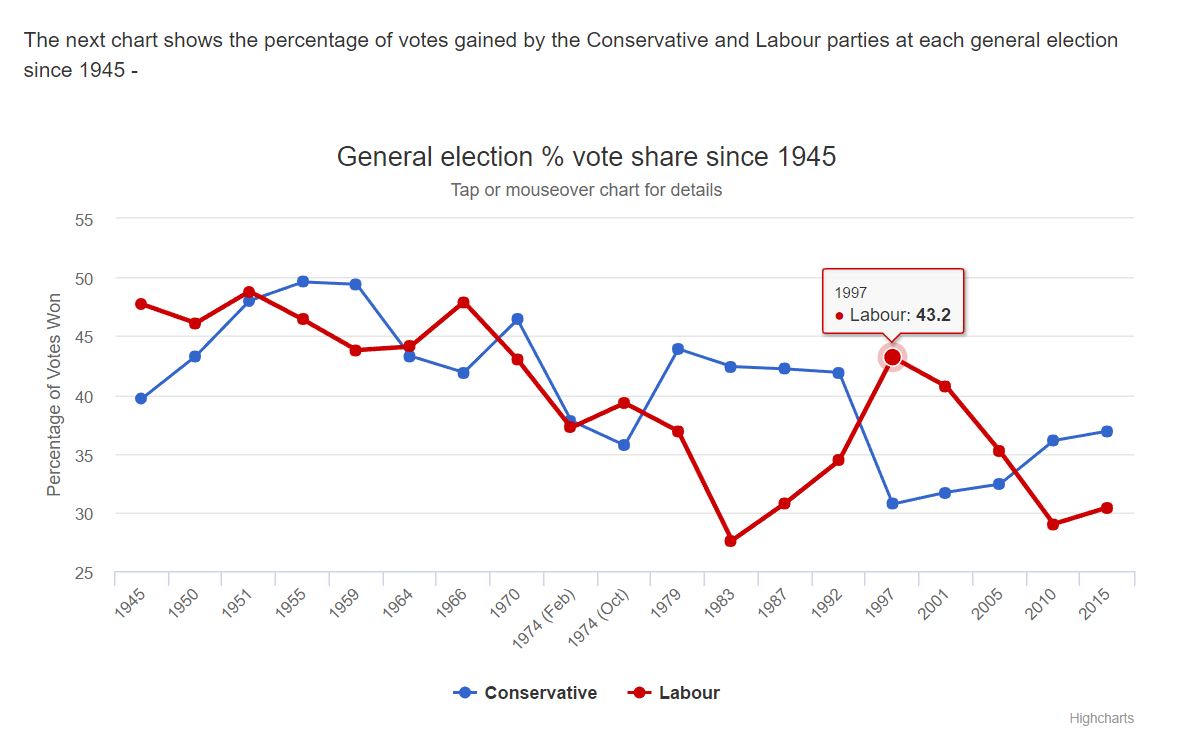The image size is (1199, 750).
Task: Select Labour 2015 data point
Action: pos(1107,508)
